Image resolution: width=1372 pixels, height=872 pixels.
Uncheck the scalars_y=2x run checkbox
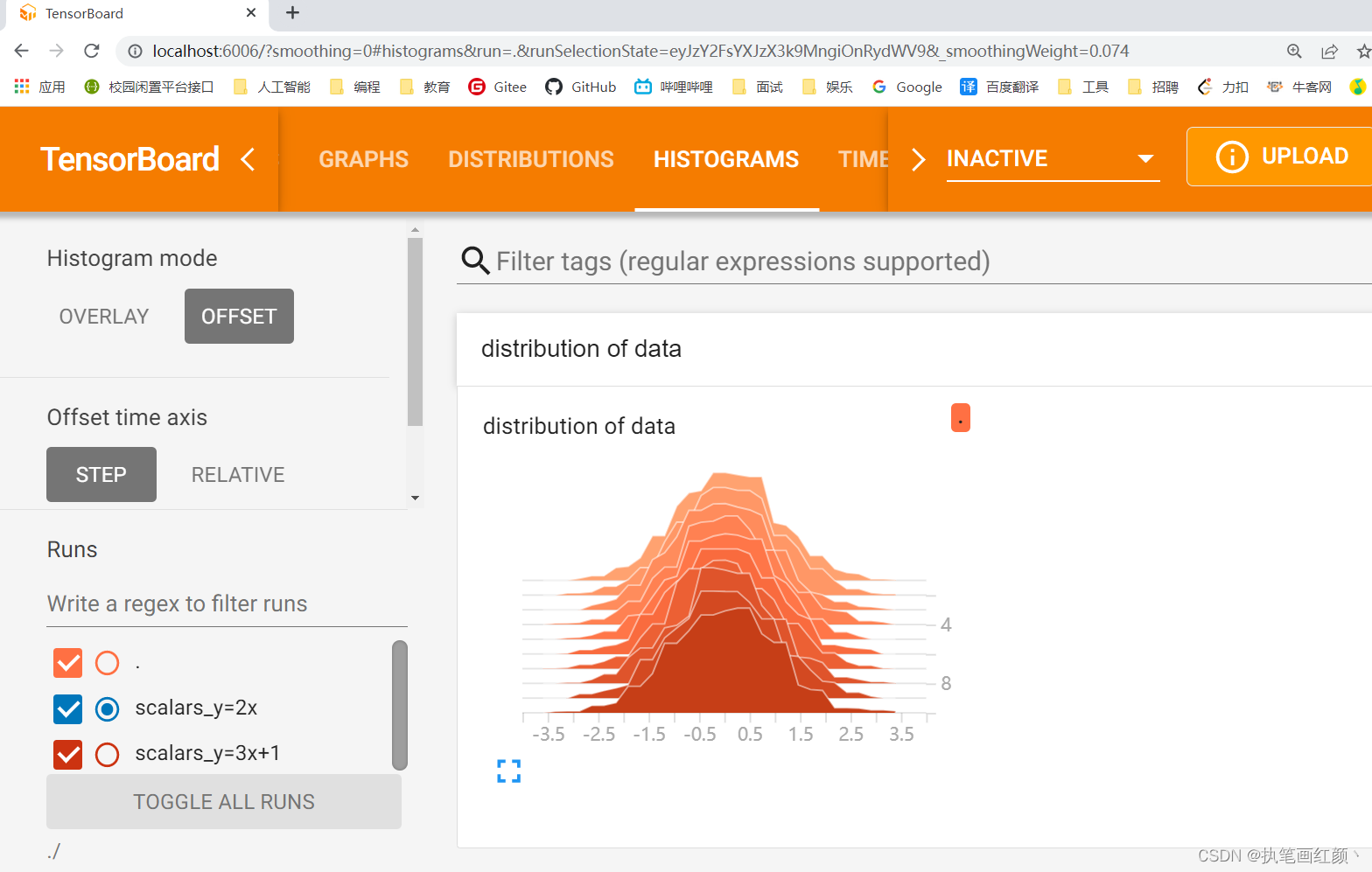tap(68, 708)
